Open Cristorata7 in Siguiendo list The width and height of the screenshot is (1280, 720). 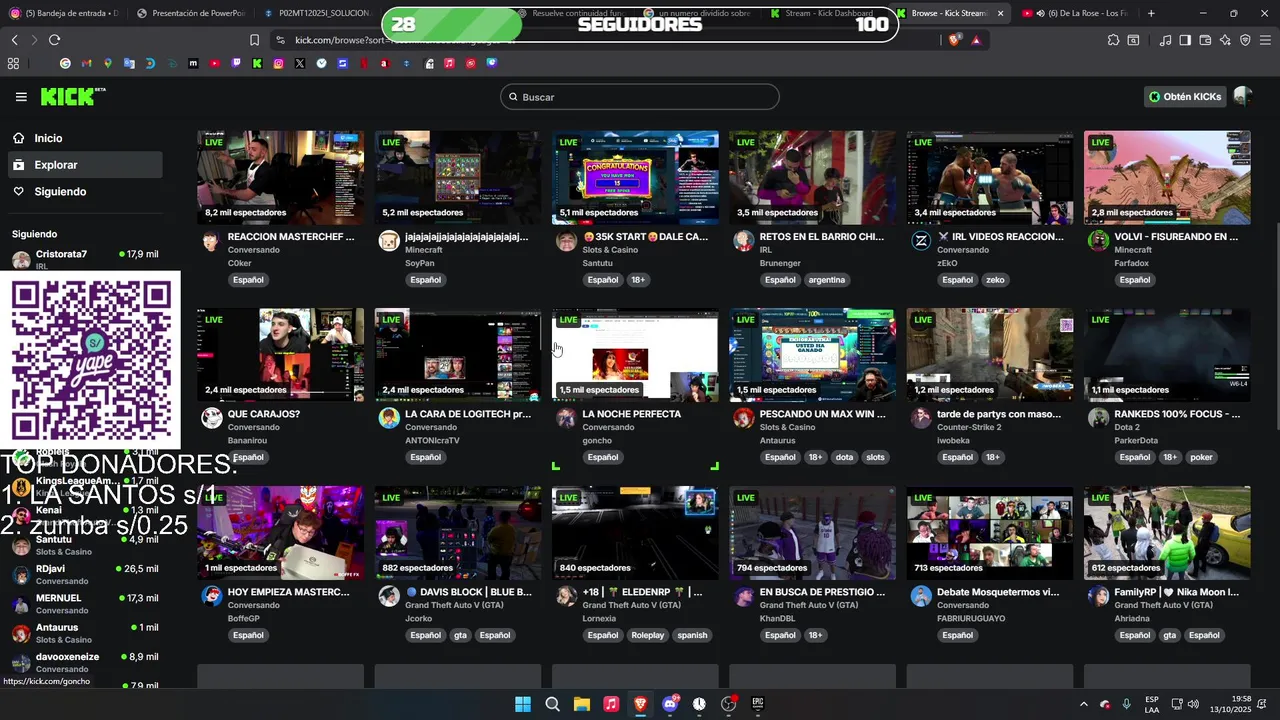pyautogui.click(x=85, y=260)
